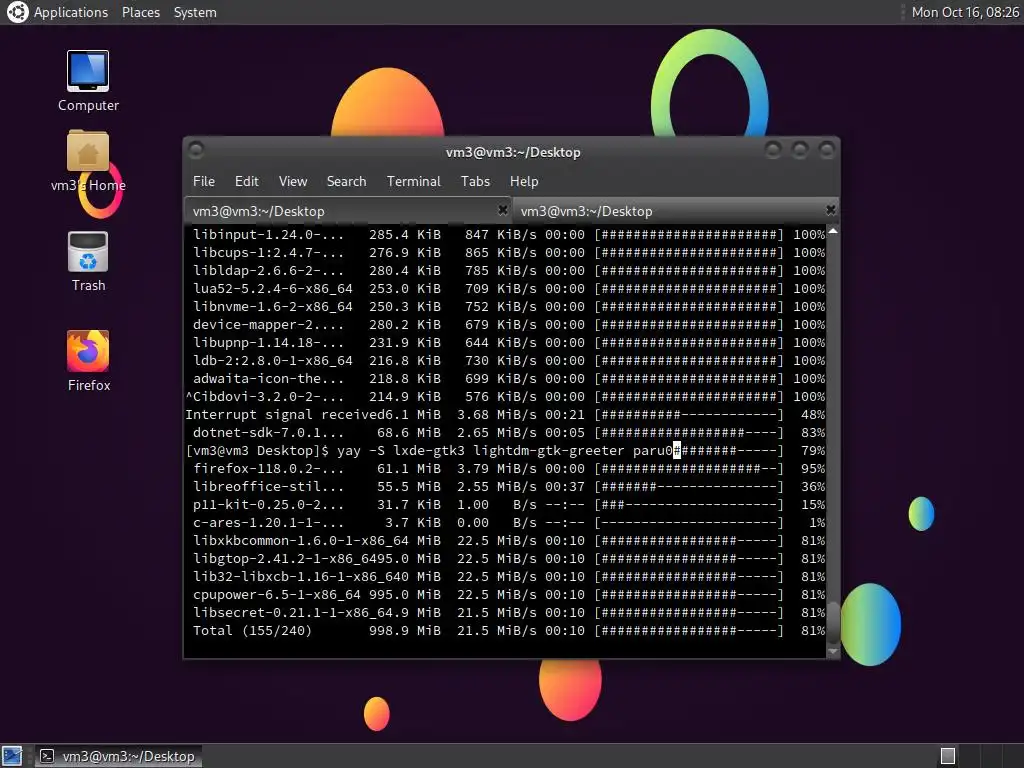This screenshot has width=1024, height=768.
Task: Click the '36%' libreoffice percentage
Action: (812, 487)
